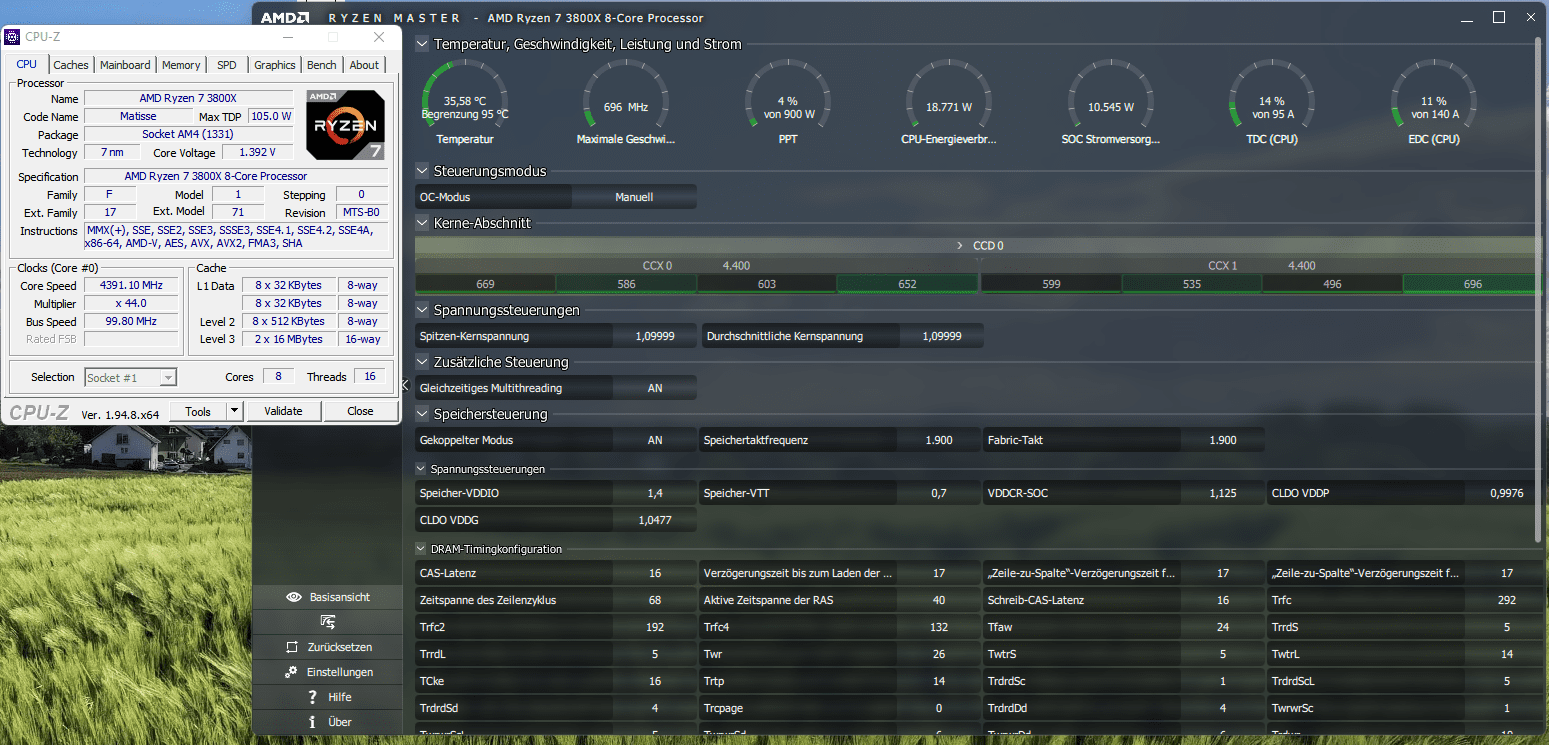Click the import/export profile icon above Zurücksetzen

tap(327, 622)
